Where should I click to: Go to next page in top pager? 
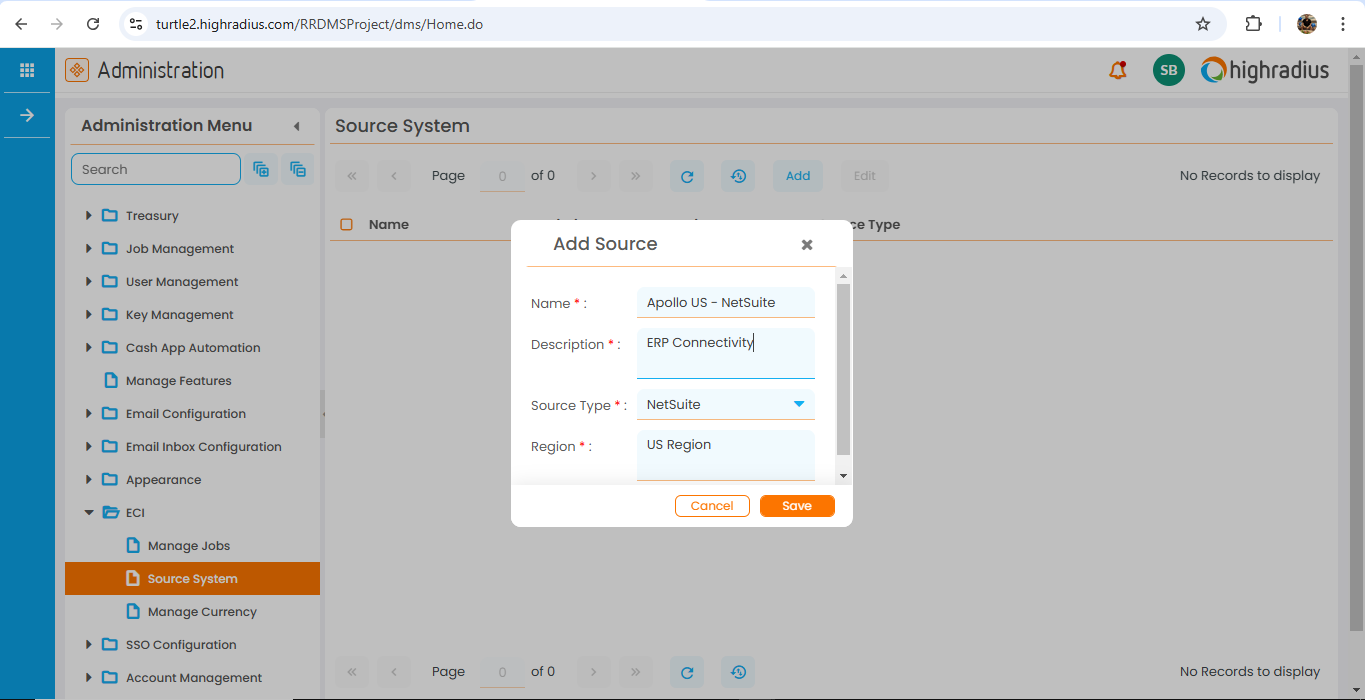(x=593, y=176)
